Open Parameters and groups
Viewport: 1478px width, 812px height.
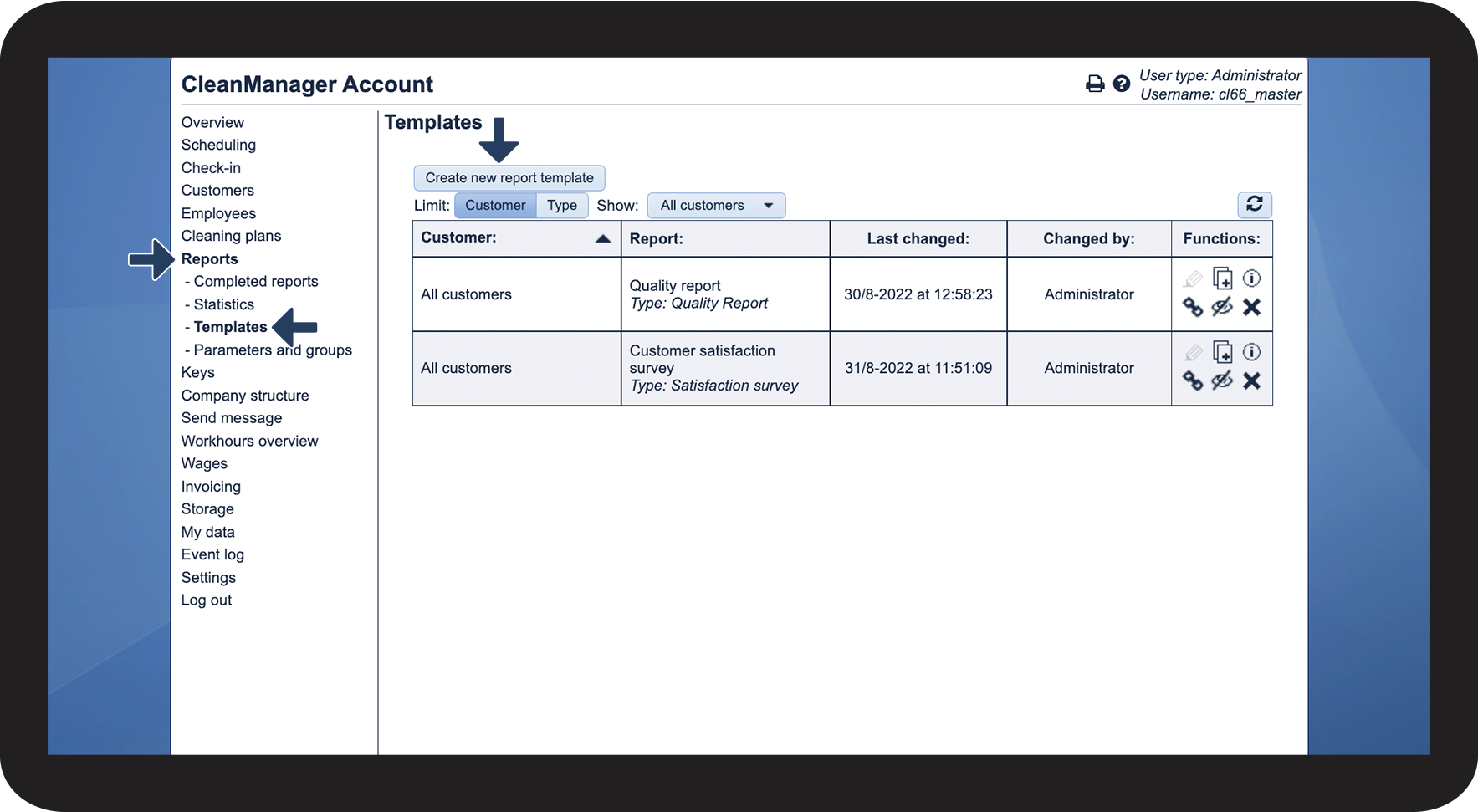pyautogui.click(x=273, y=350)
